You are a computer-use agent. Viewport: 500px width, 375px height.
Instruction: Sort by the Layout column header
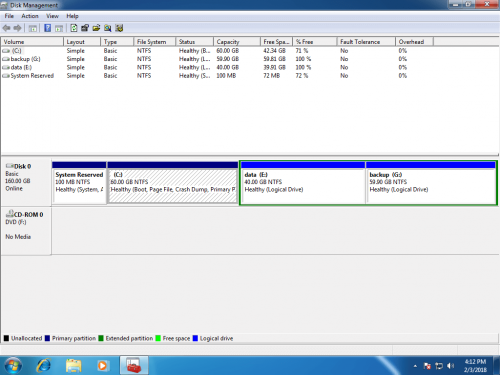(x=82, y=42)
